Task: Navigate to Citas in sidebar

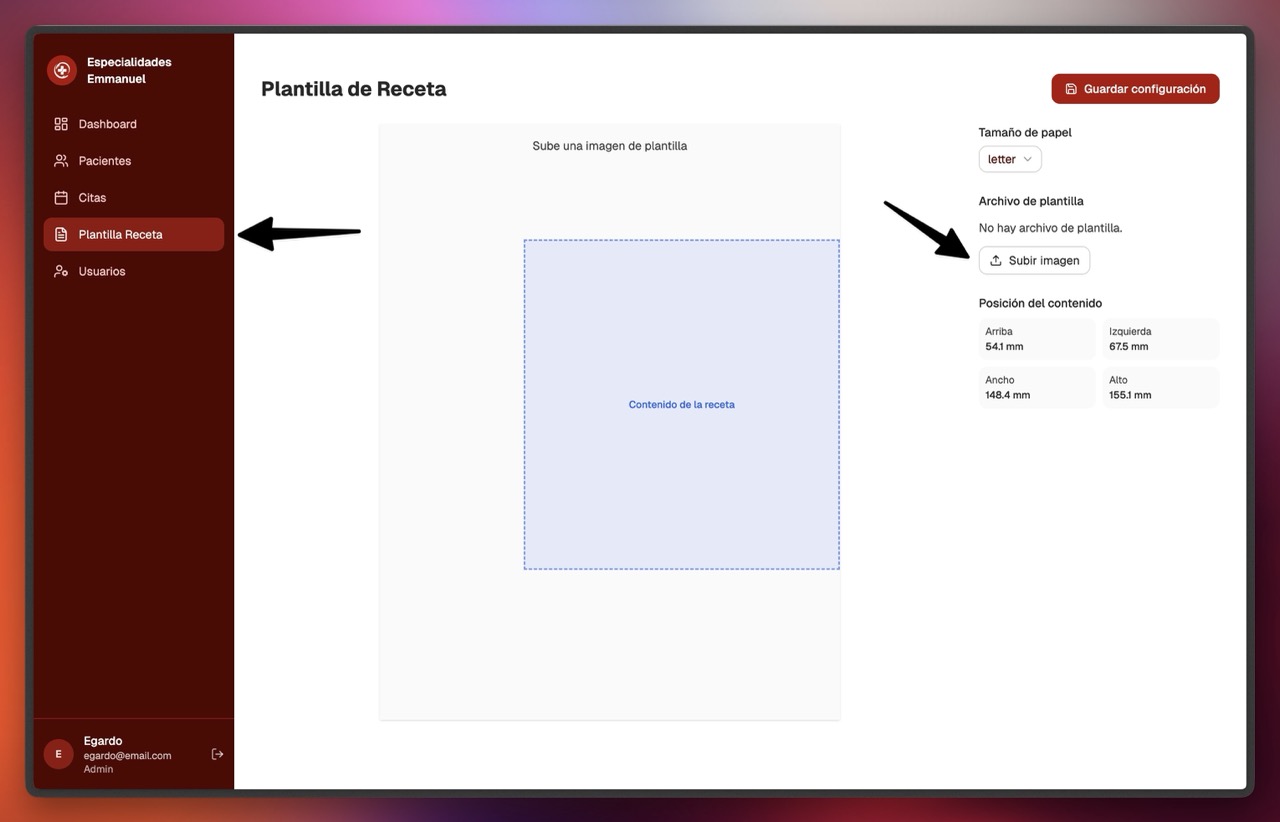Action: (92, 198)
